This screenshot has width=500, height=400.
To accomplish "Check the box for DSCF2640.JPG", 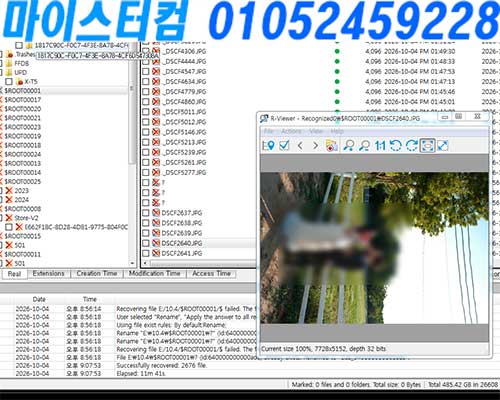I will 146,243.
